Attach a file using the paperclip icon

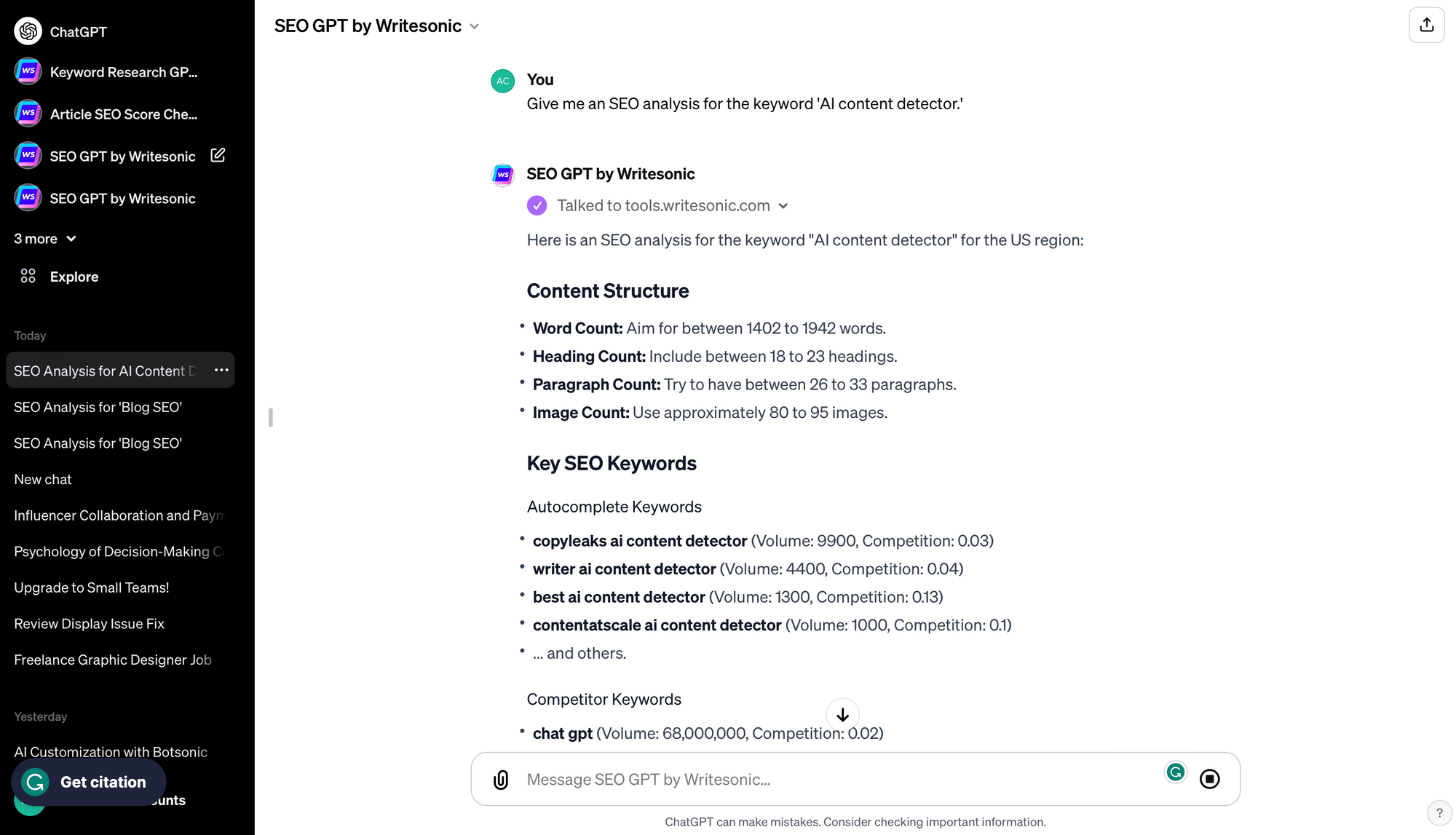(x=501, y=779)
